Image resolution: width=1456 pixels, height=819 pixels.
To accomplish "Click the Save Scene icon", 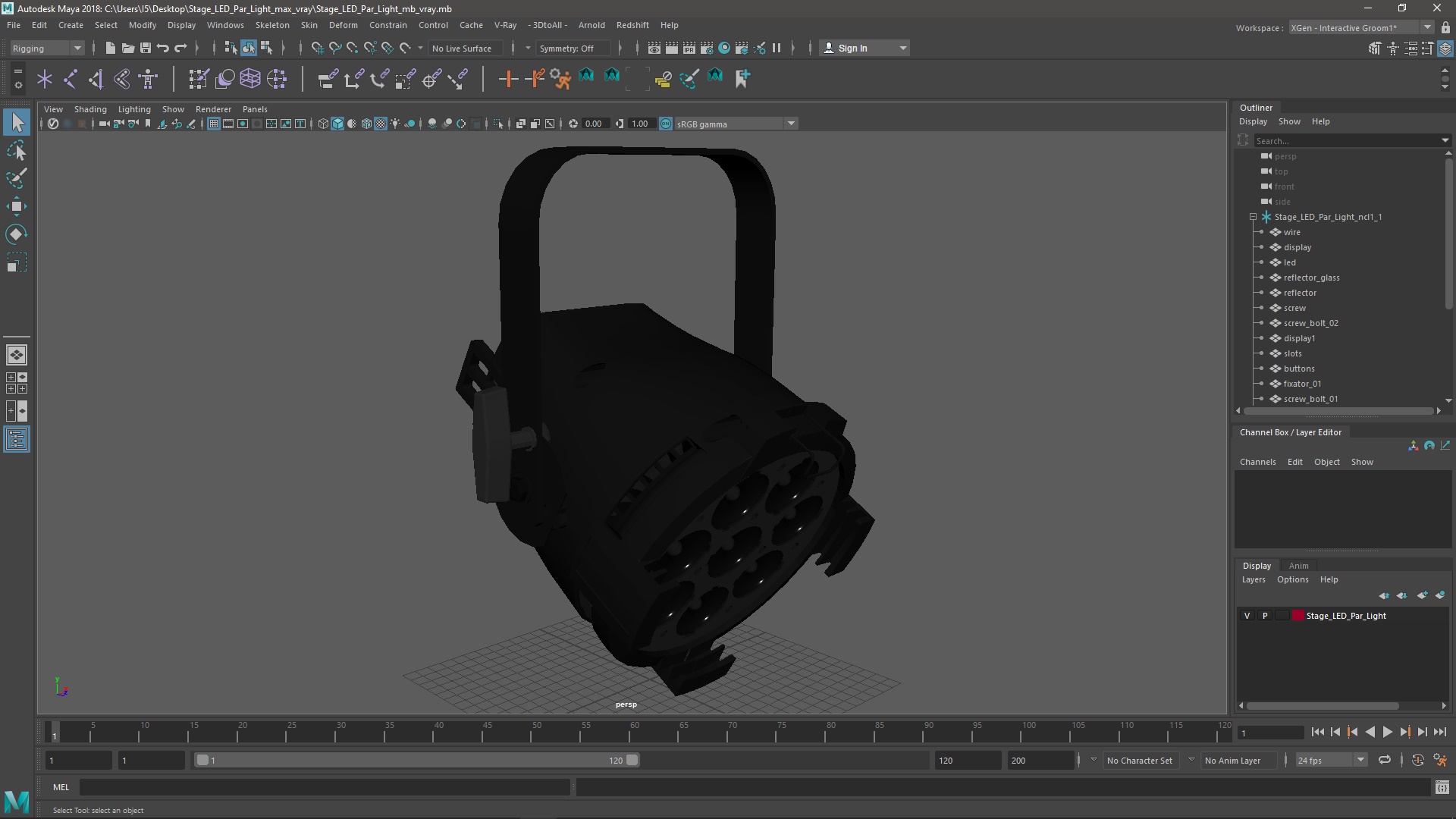I will [145, 48].
